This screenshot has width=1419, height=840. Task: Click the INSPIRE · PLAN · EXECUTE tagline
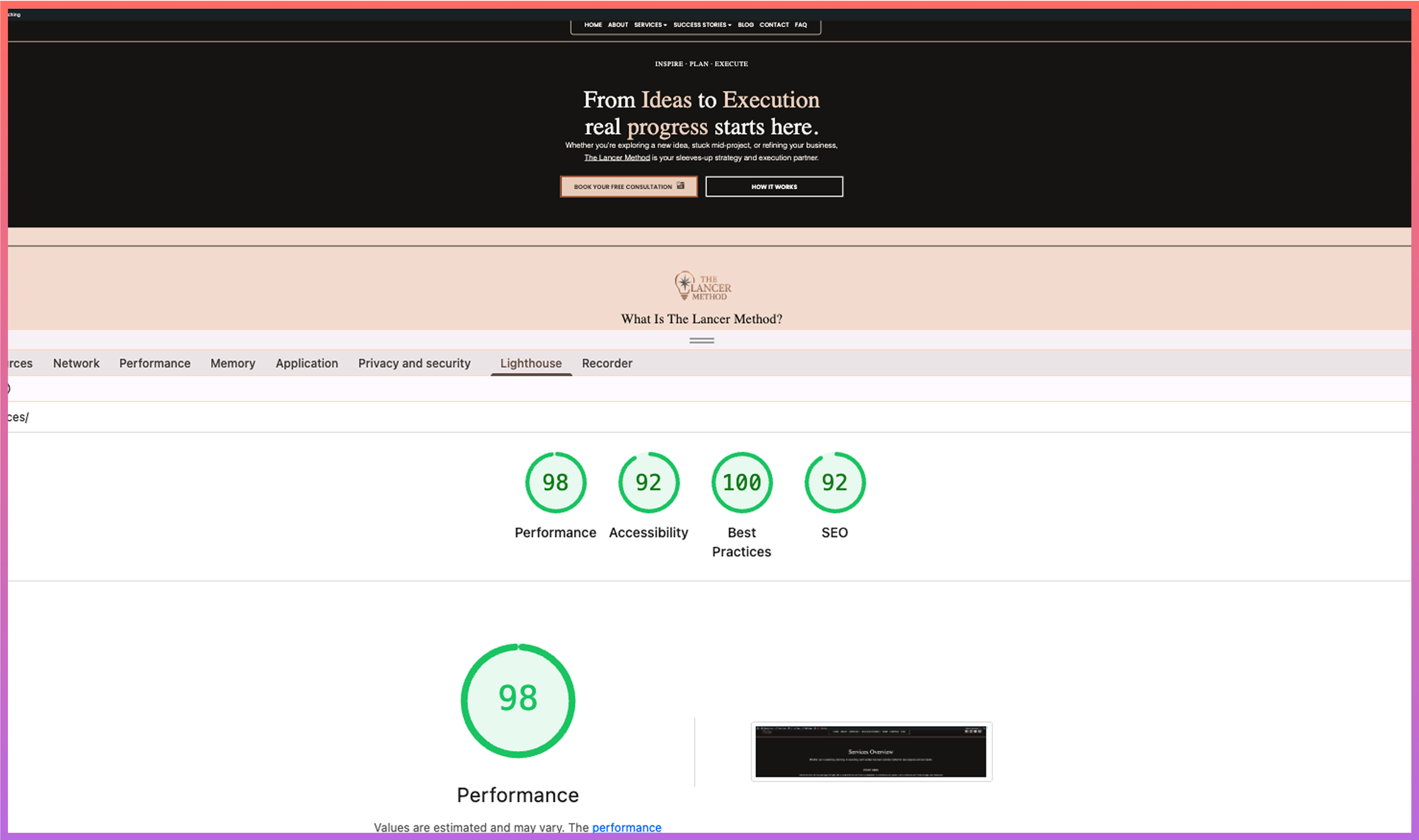[x=701, y=64]
